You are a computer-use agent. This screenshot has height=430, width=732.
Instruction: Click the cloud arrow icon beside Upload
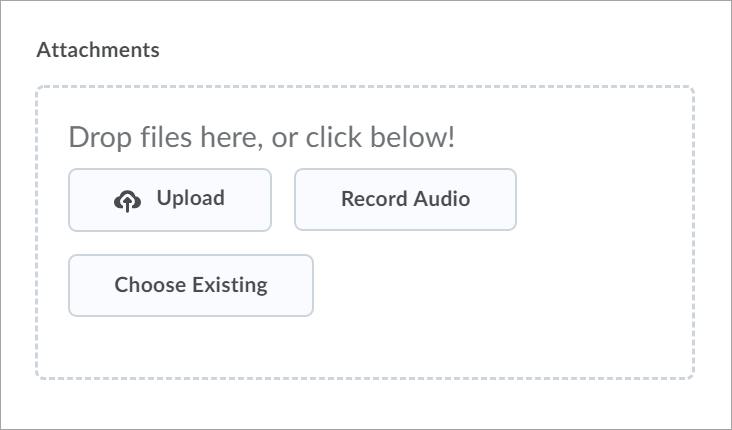(127, 200)
